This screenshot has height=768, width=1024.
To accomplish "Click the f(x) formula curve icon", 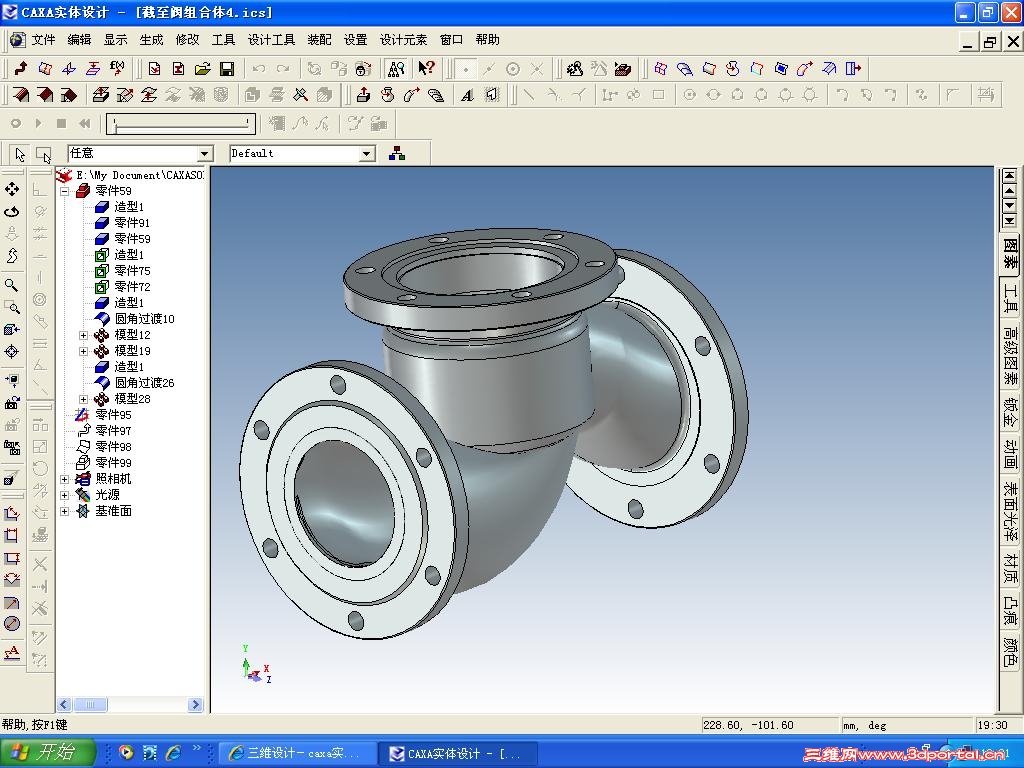I will (117, 68).
